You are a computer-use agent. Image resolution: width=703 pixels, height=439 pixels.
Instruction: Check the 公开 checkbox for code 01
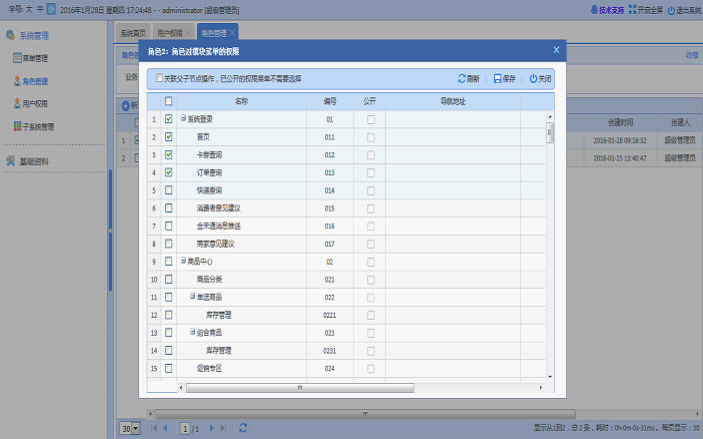[x=371, y=119]
